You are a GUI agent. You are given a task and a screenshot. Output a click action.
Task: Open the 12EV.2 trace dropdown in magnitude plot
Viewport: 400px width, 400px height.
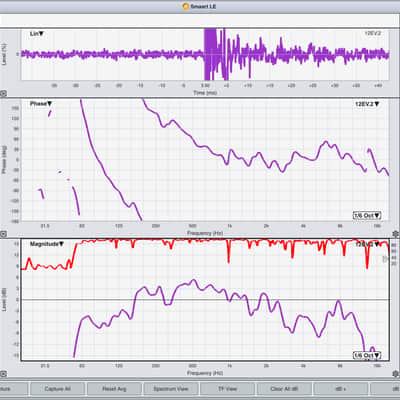click(367, 244)
